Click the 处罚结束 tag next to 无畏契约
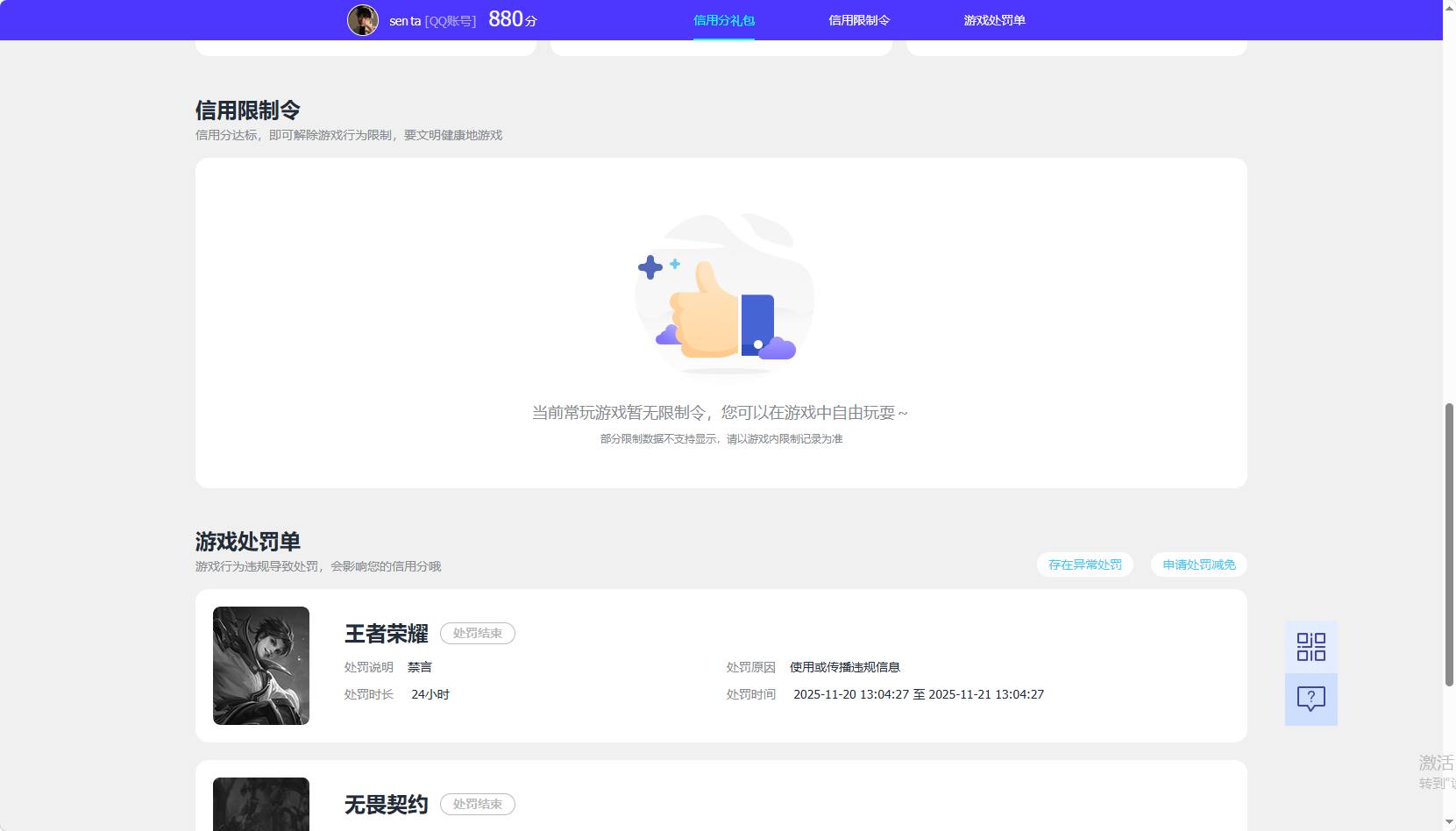The width and height of the screenshot is (1456, 831). click(478, 804)
